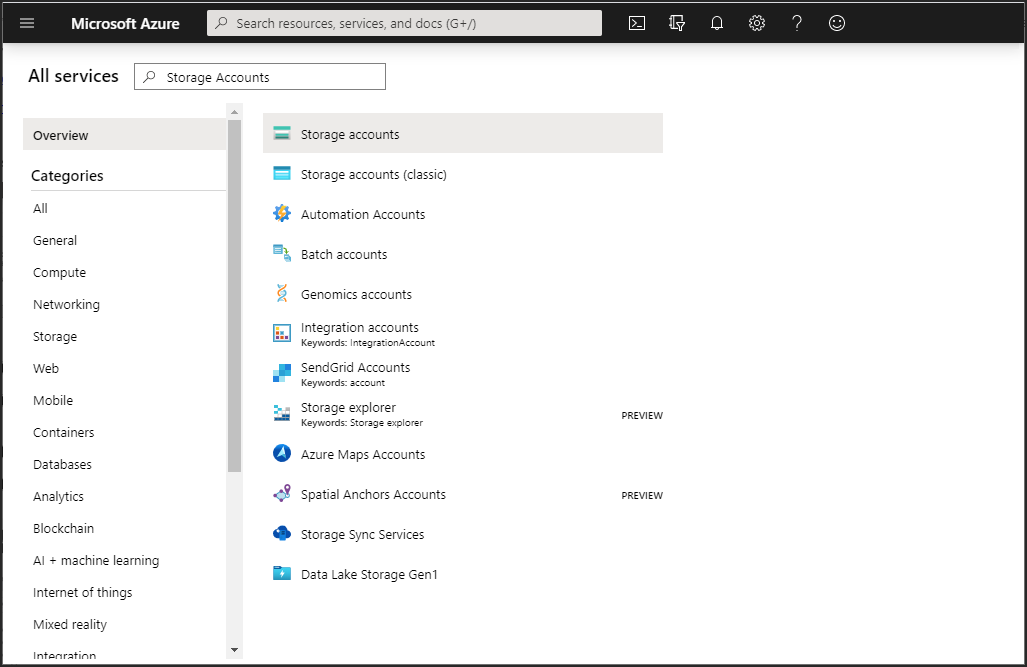Click the Microsoft Azure home title
Image resolution: width=1027 pixels, height=667 pixels.
click(x=125, y=24)
